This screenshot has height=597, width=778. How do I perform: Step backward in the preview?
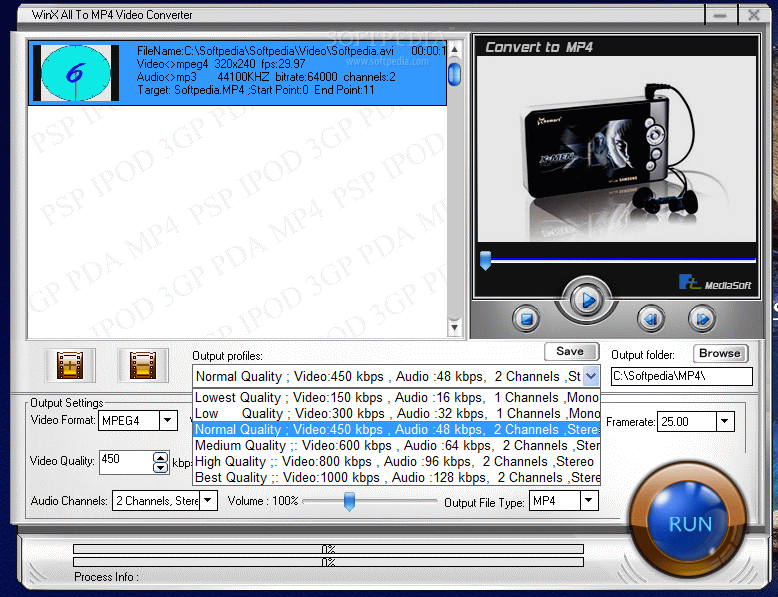650,319
